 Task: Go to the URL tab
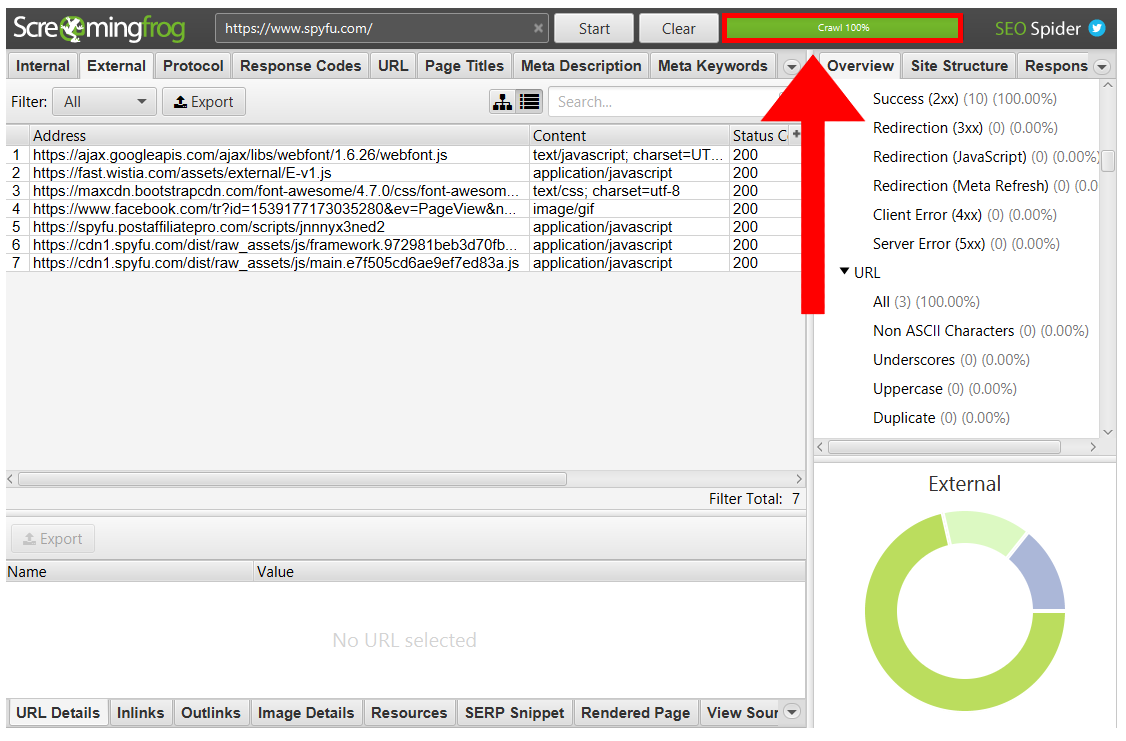(393, 66)
